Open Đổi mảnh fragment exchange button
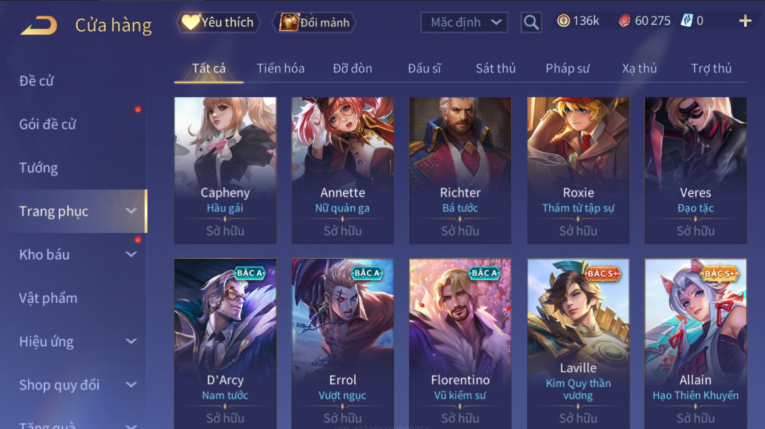The width and height of the screenshot is (765, 429). [x=314, y=22]
